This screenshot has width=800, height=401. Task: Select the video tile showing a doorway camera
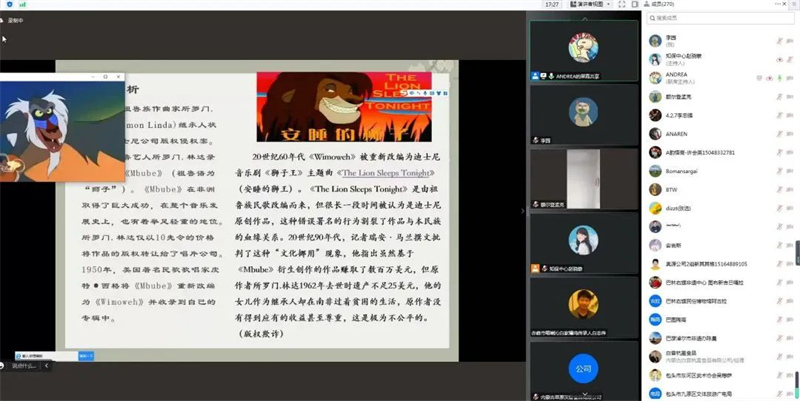click(x=584, y=179)
